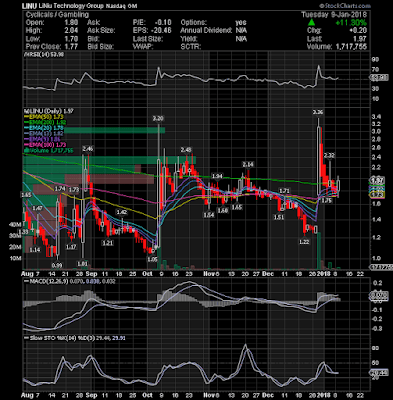
Task: Click the 3.36 peak price annotation
Action: [x=317, y=112]
